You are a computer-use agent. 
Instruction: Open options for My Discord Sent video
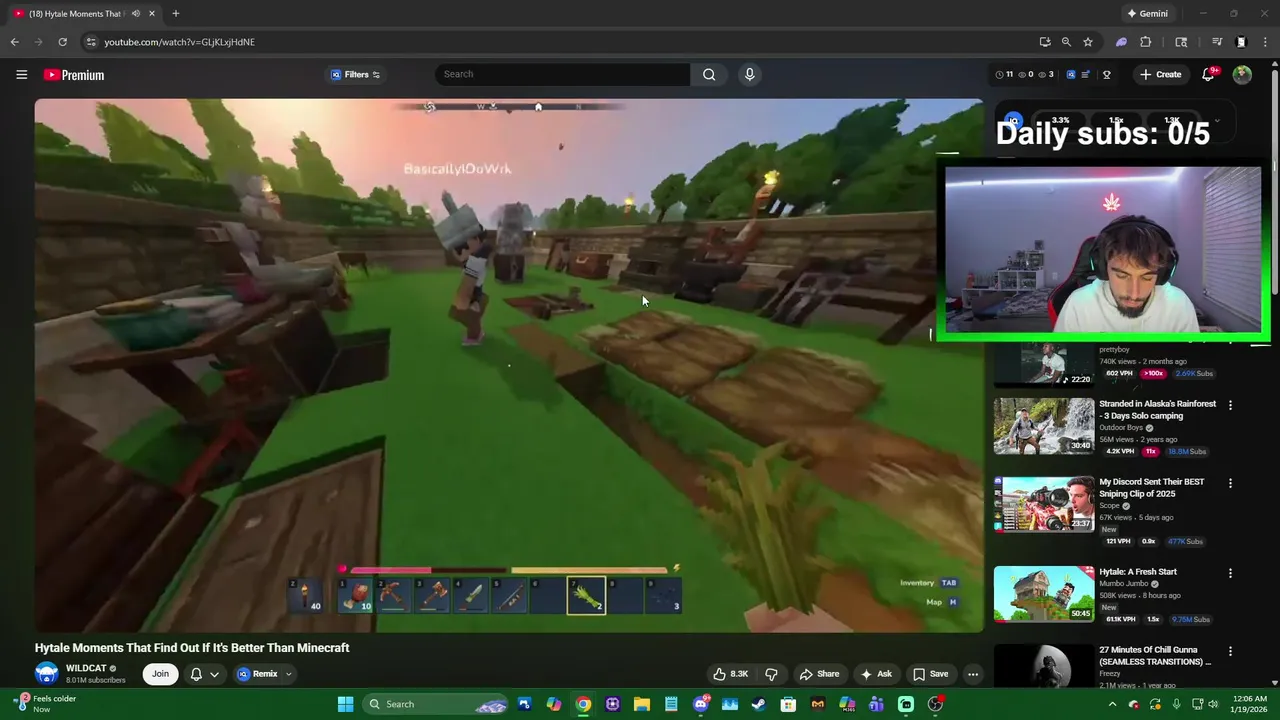tap(1230, 483)
